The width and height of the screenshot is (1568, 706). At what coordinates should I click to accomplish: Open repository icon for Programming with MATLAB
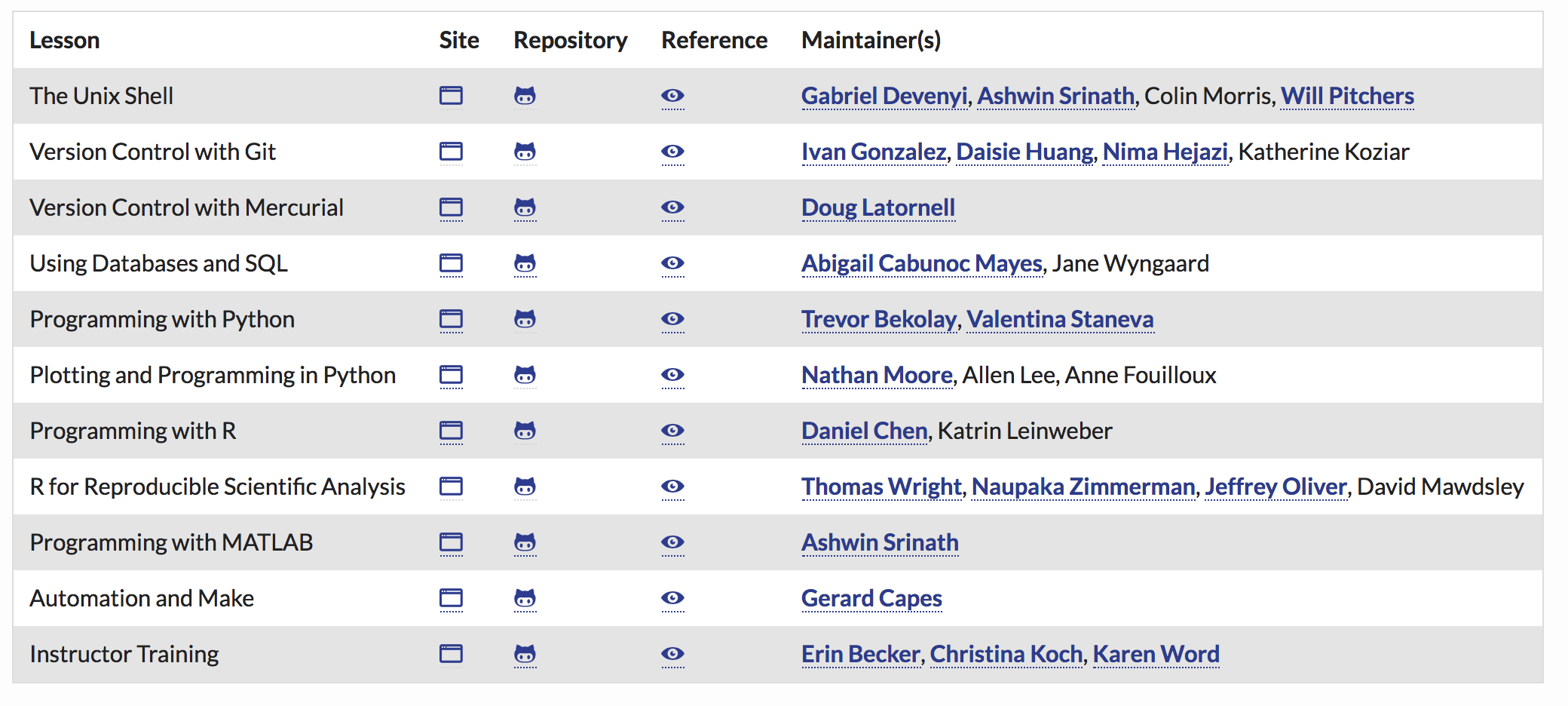tap(525, 542)
